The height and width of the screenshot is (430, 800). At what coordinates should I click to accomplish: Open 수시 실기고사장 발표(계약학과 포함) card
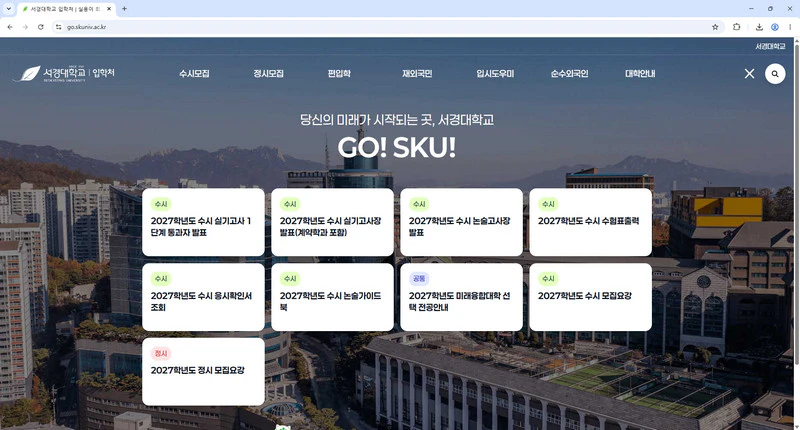tap(332, 222)
